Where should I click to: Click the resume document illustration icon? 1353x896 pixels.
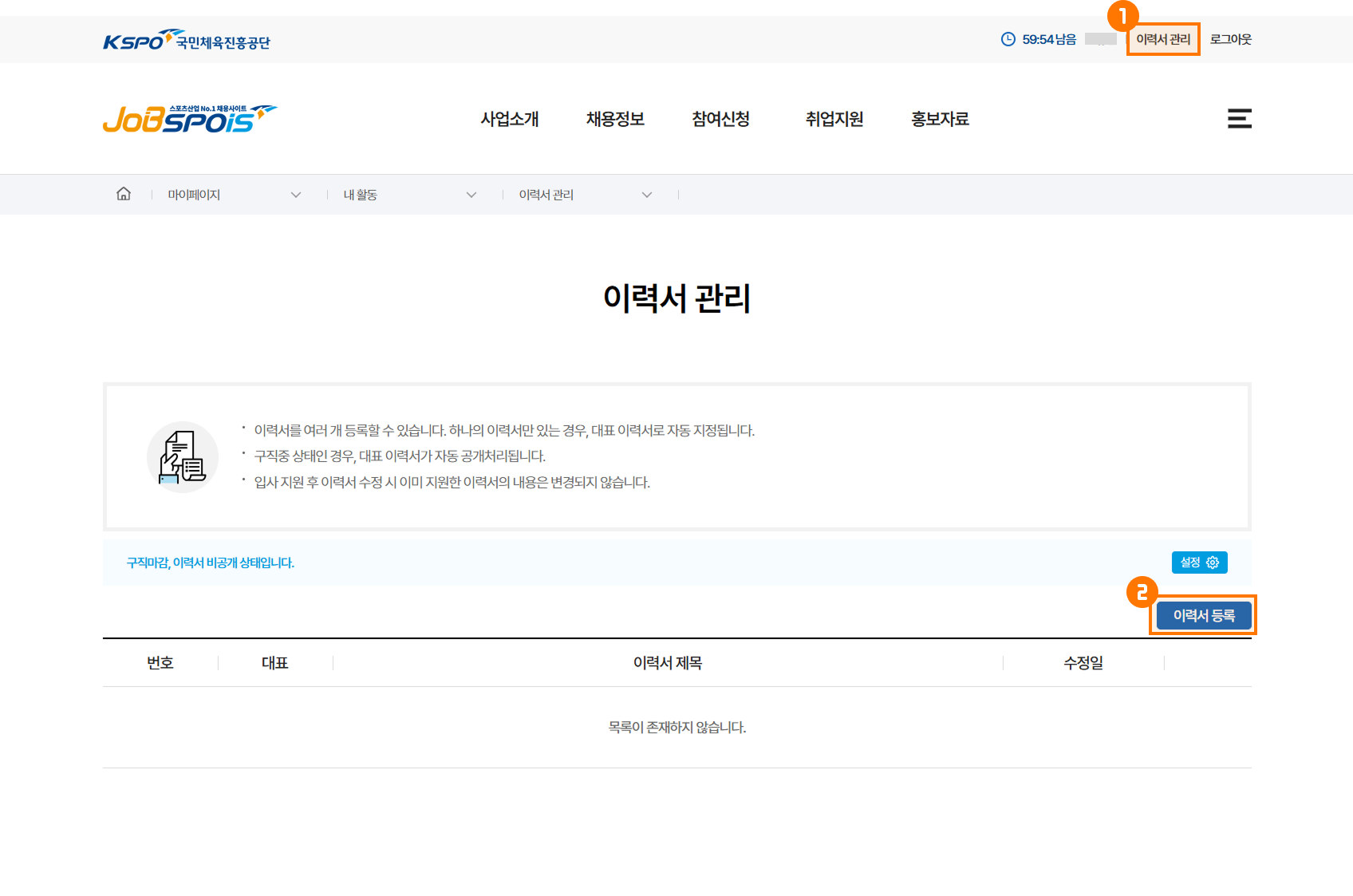pos(183,457)
